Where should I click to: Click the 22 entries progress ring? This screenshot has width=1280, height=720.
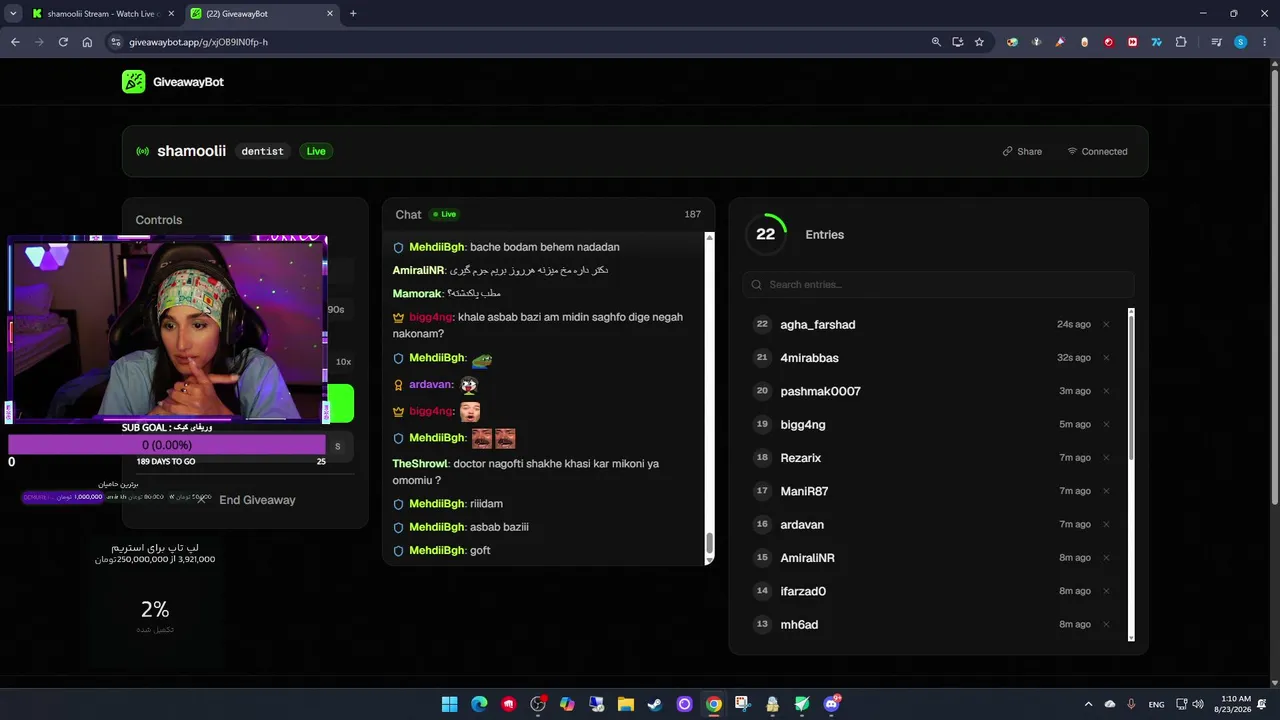[766, 234]
